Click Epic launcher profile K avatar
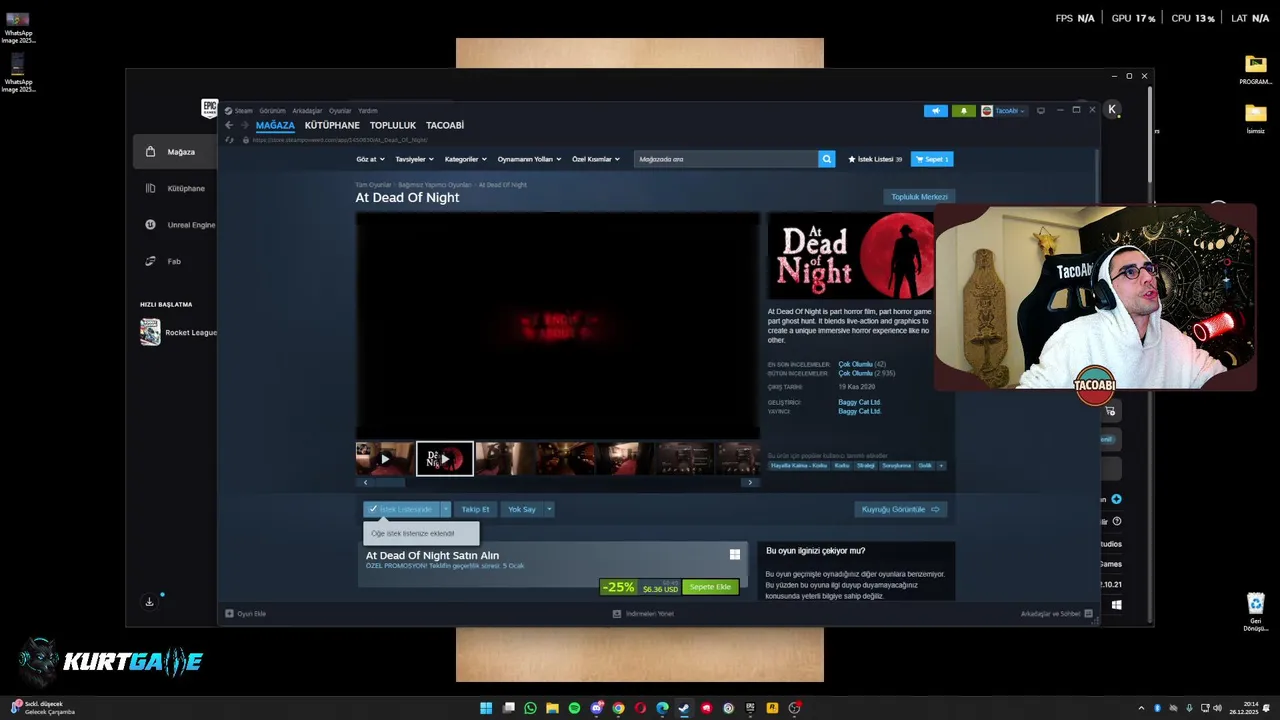The image size is (1280, 720). click(1111, 109)
